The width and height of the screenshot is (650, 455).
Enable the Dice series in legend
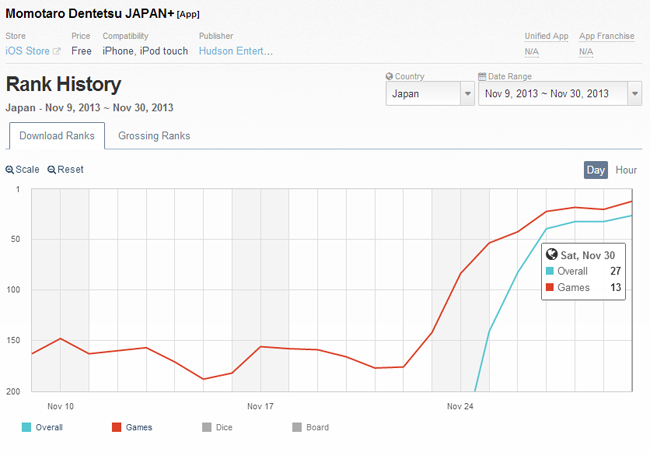pos(217,427)
